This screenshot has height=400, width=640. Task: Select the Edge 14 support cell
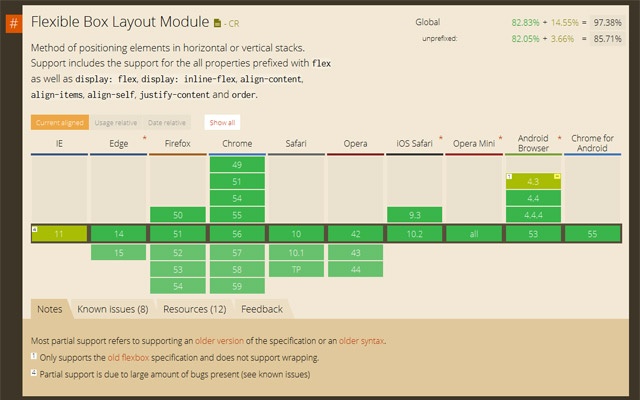[x=118, y=234]
